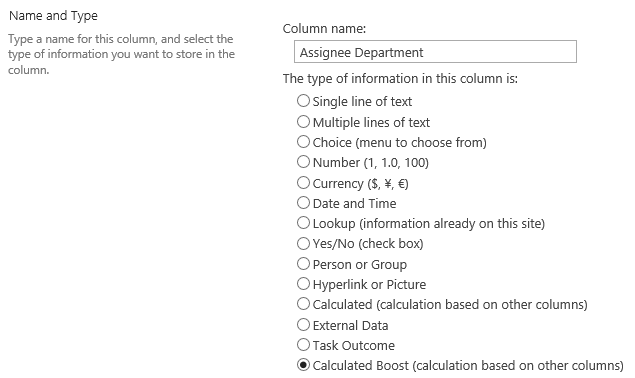This screenshot has height=378, width=635.
Task: Click the Currency option label text
Action: (360, 184)
